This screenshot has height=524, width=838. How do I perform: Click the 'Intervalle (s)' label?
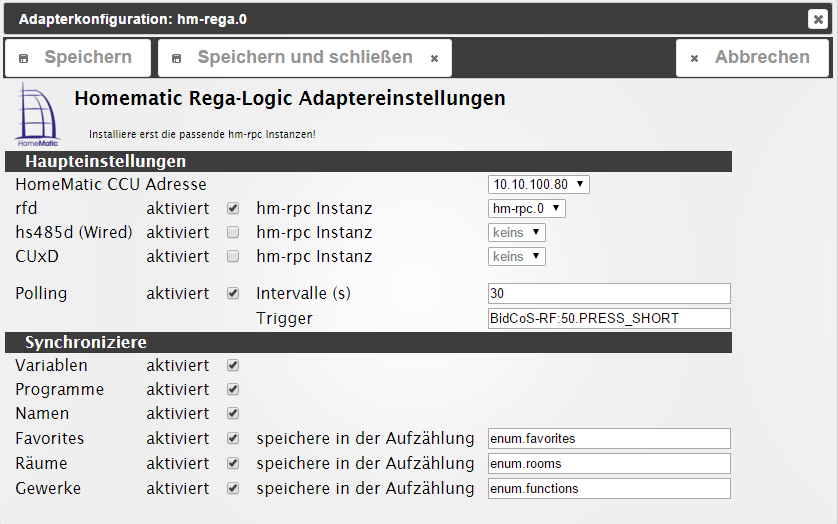pos(304,294)
